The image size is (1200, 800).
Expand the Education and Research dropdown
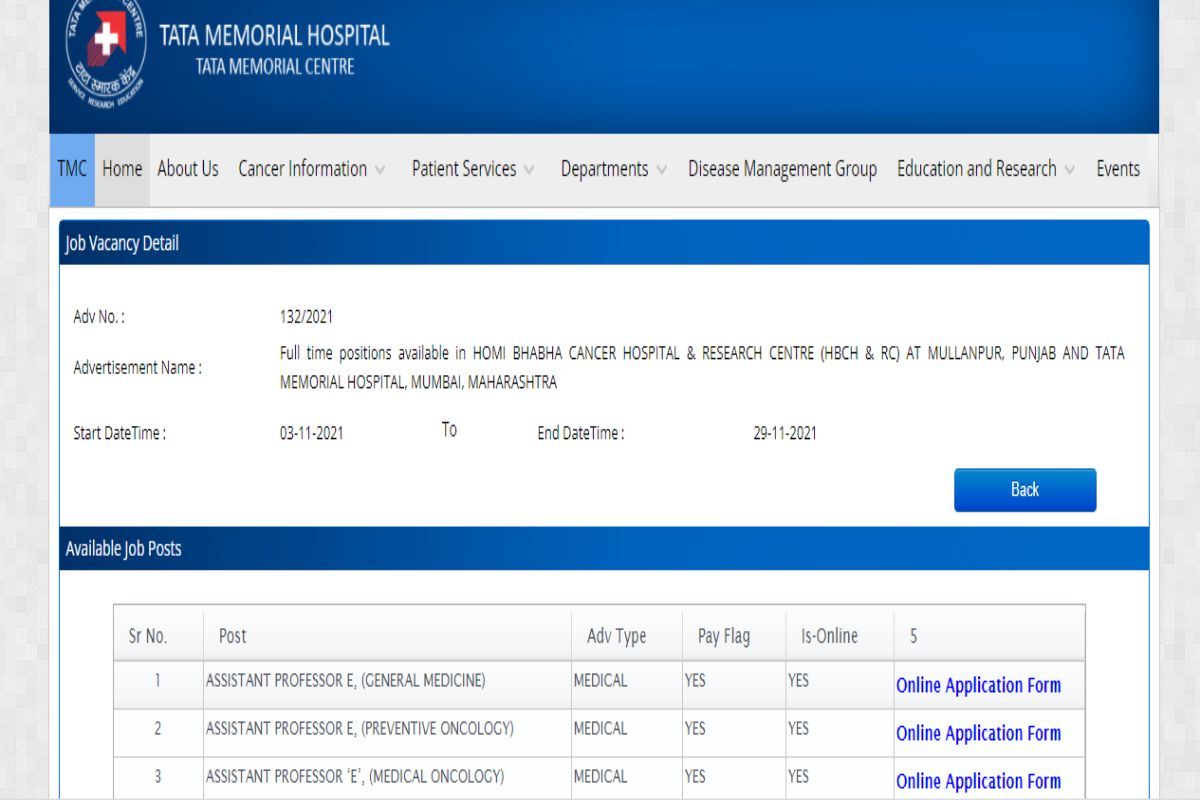pos(986,169)
